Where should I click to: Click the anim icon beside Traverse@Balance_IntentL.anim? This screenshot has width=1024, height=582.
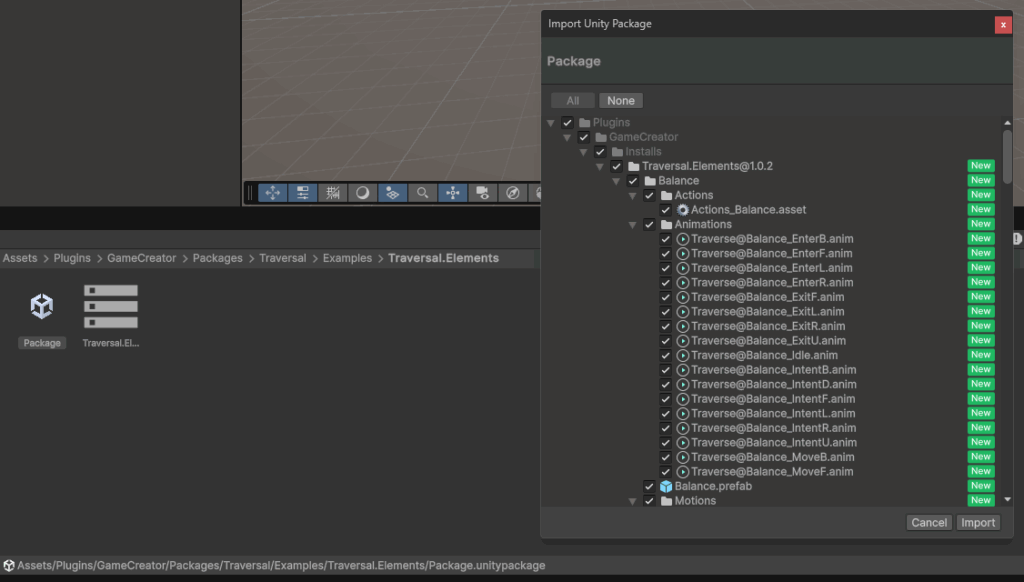[682, 413]
